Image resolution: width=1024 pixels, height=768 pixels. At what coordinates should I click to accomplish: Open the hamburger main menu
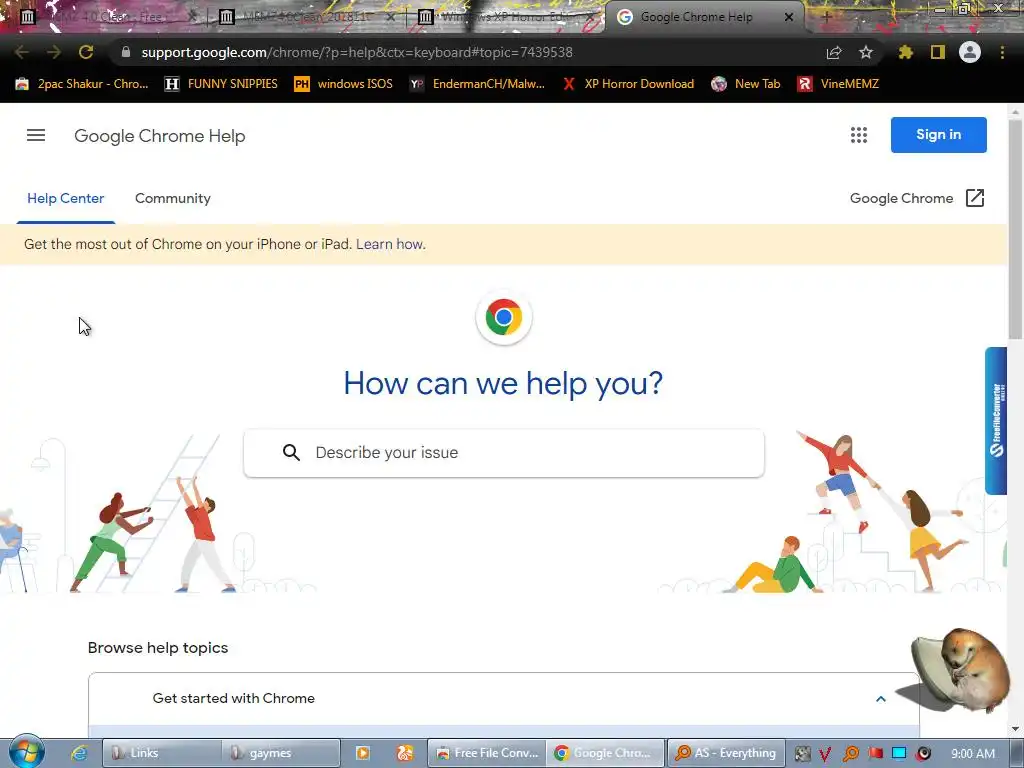pyautogui.click(x=36, y=135)
